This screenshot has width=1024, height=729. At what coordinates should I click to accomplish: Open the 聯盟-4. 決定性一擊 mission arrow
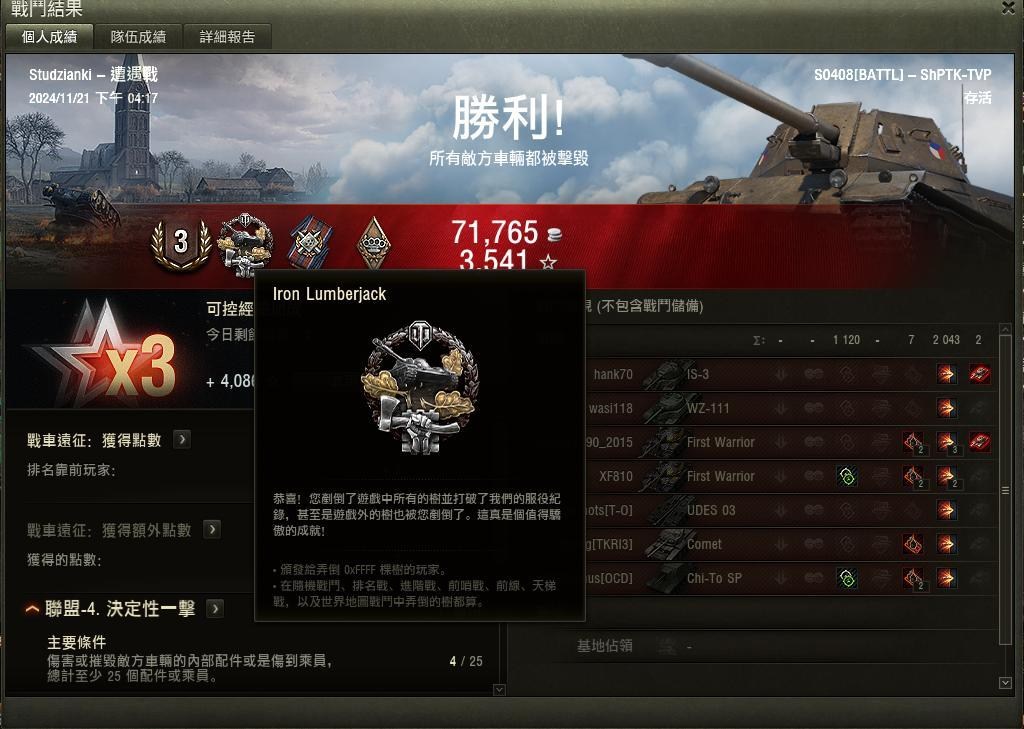215,609
